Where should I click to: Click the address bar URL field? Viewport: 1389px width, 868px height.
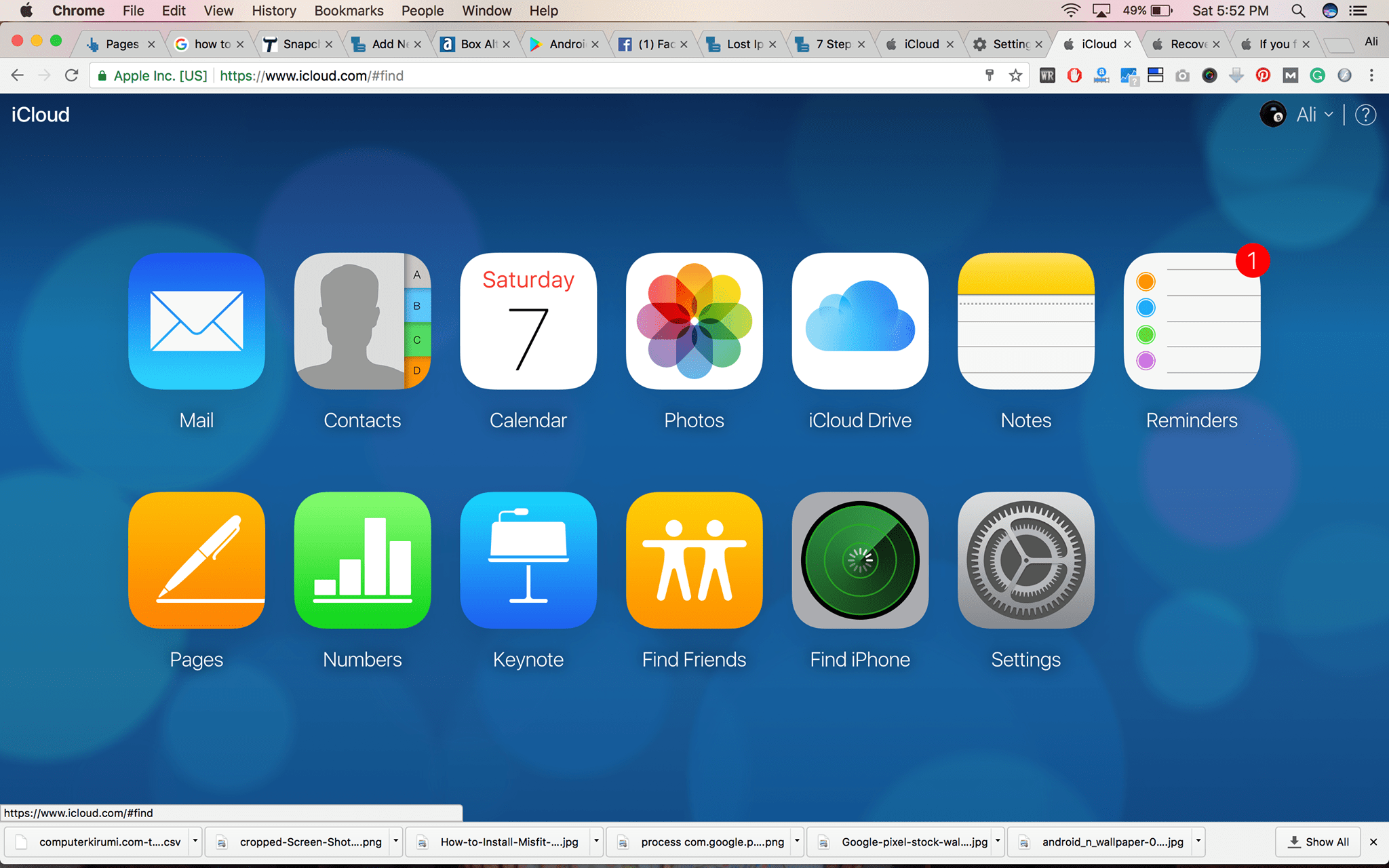(x=543, y=75)
